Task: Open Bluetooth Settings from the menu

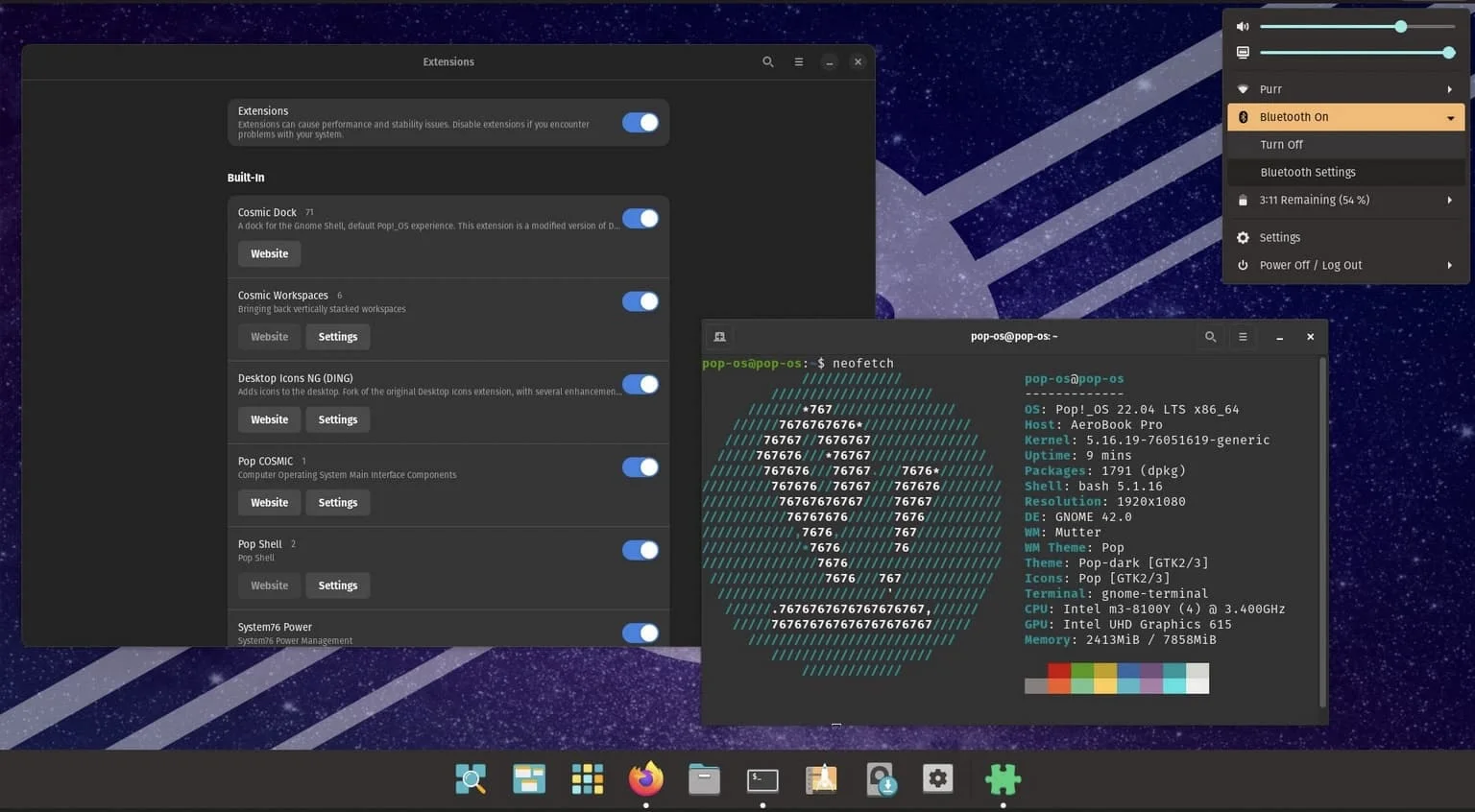Action: (x=1346, y=173)
